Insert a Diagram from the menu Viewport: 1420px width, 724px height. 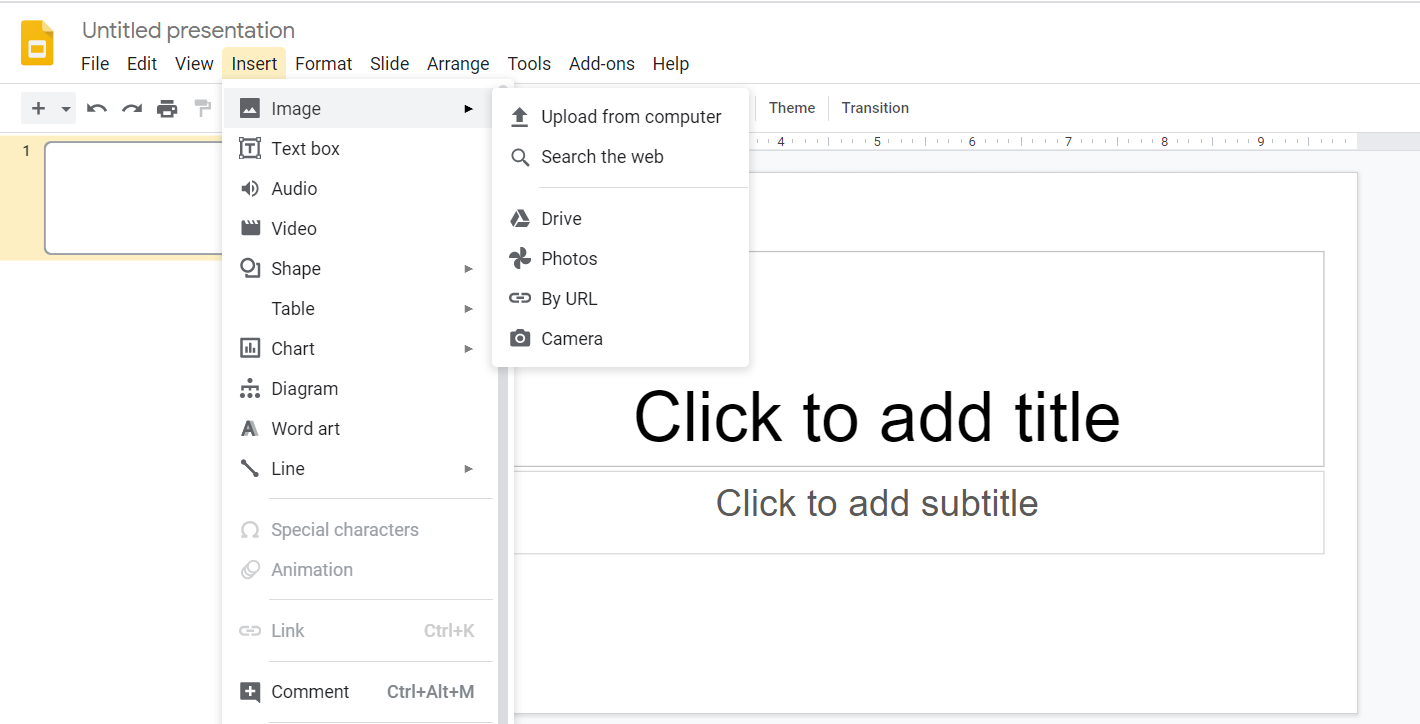tap(360, 388)
